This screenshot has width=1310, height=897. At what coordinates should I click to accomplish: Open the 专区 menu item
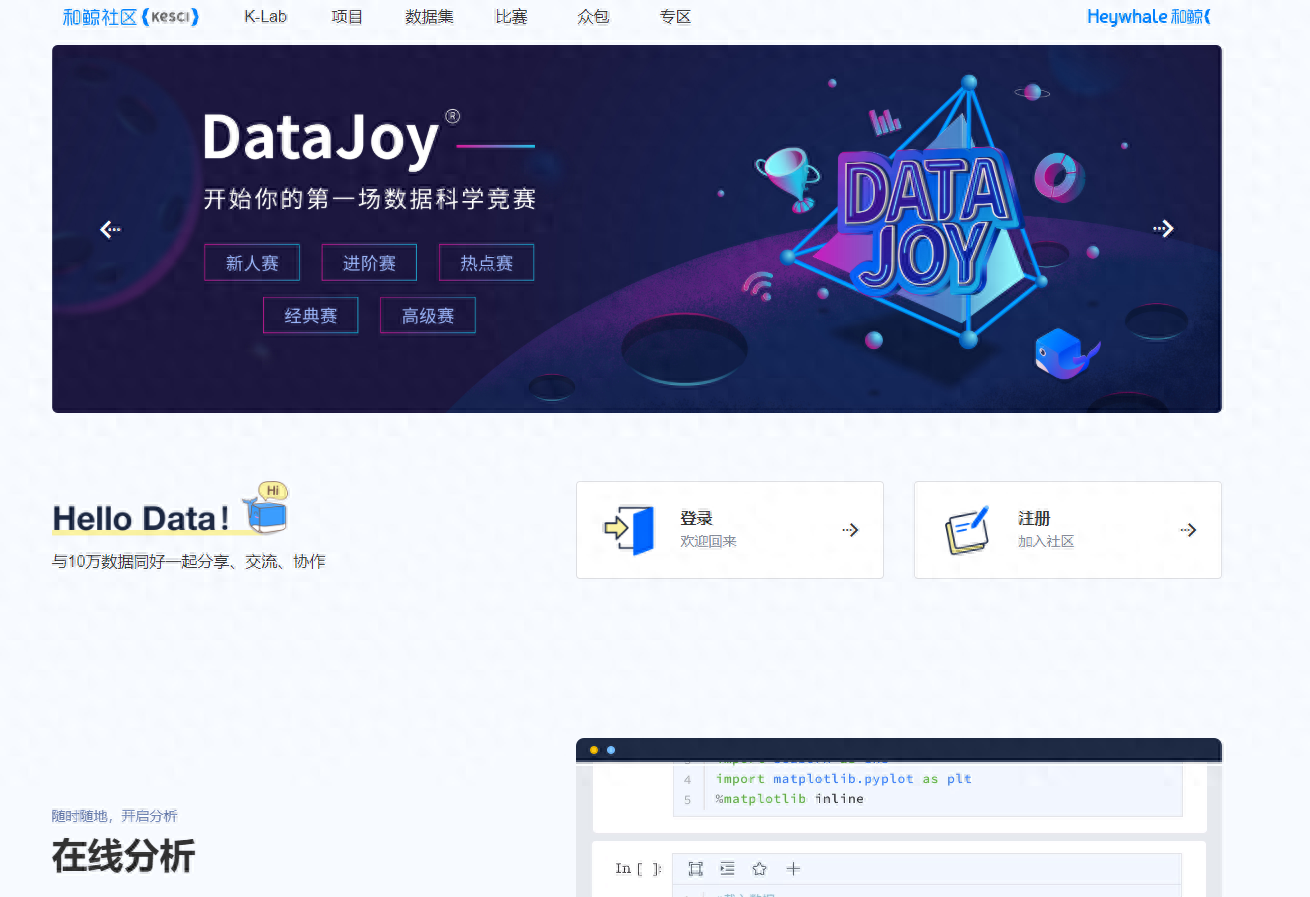click(x=675, y=16)
